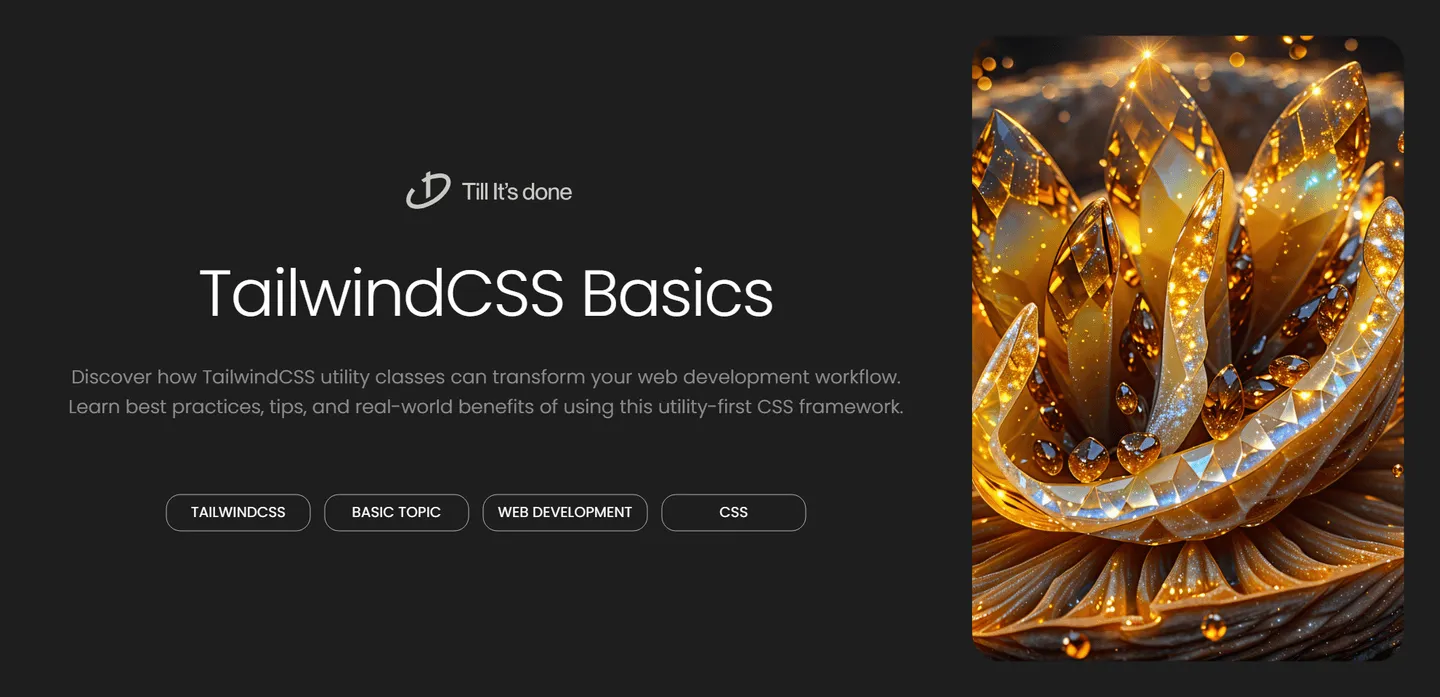
Task: Open the WEB DEVELOPMENT tag
Action: point(565,512)
